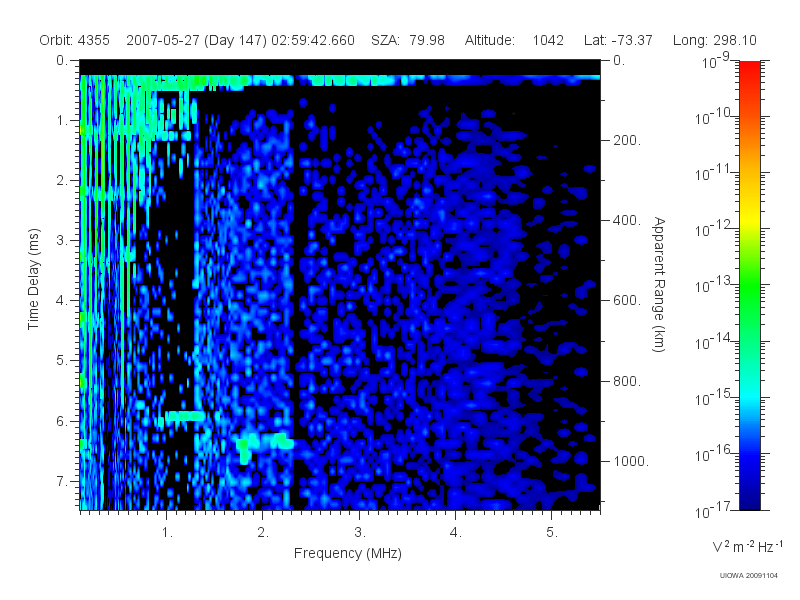This screenshot has width=800, height=600.
Task: Click the 200. apparent range tick label
Action: 627,140
